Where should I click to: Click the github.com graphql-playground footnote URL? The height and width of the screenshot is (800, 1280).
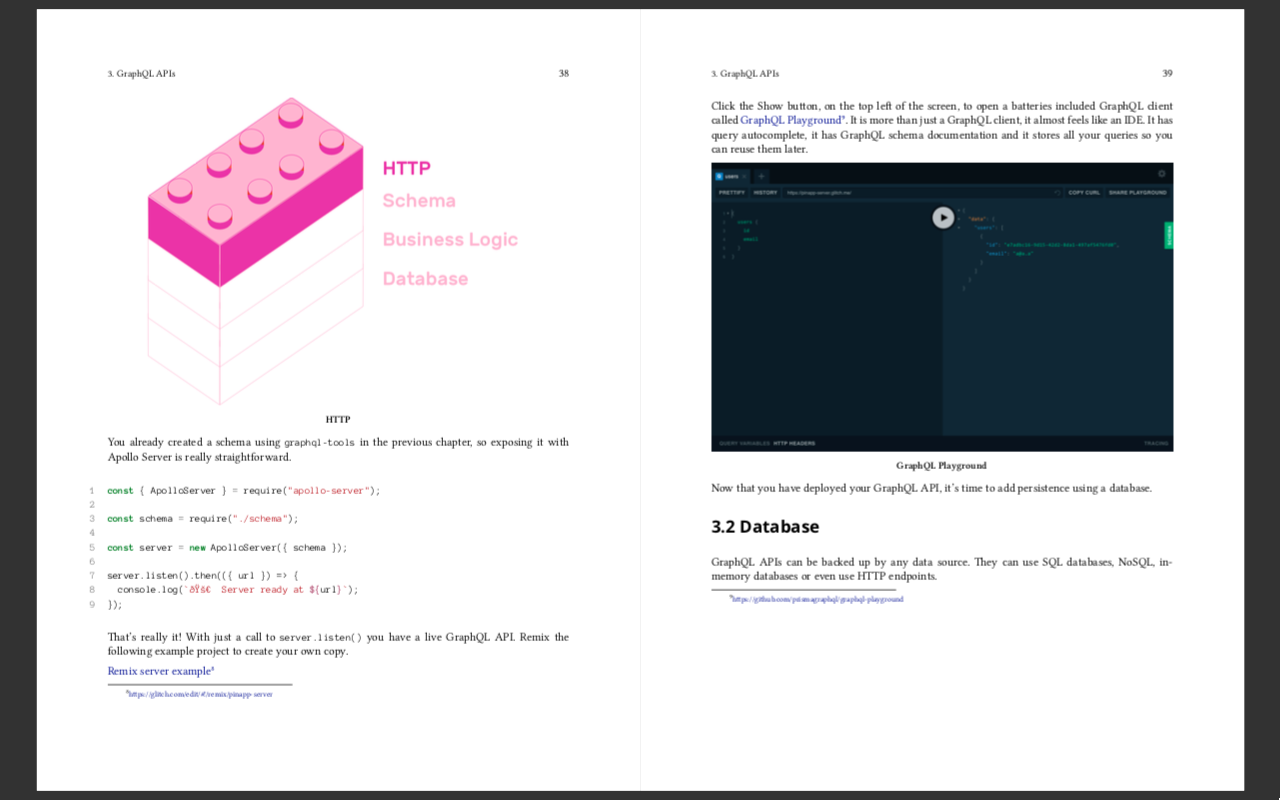(817, 598)
